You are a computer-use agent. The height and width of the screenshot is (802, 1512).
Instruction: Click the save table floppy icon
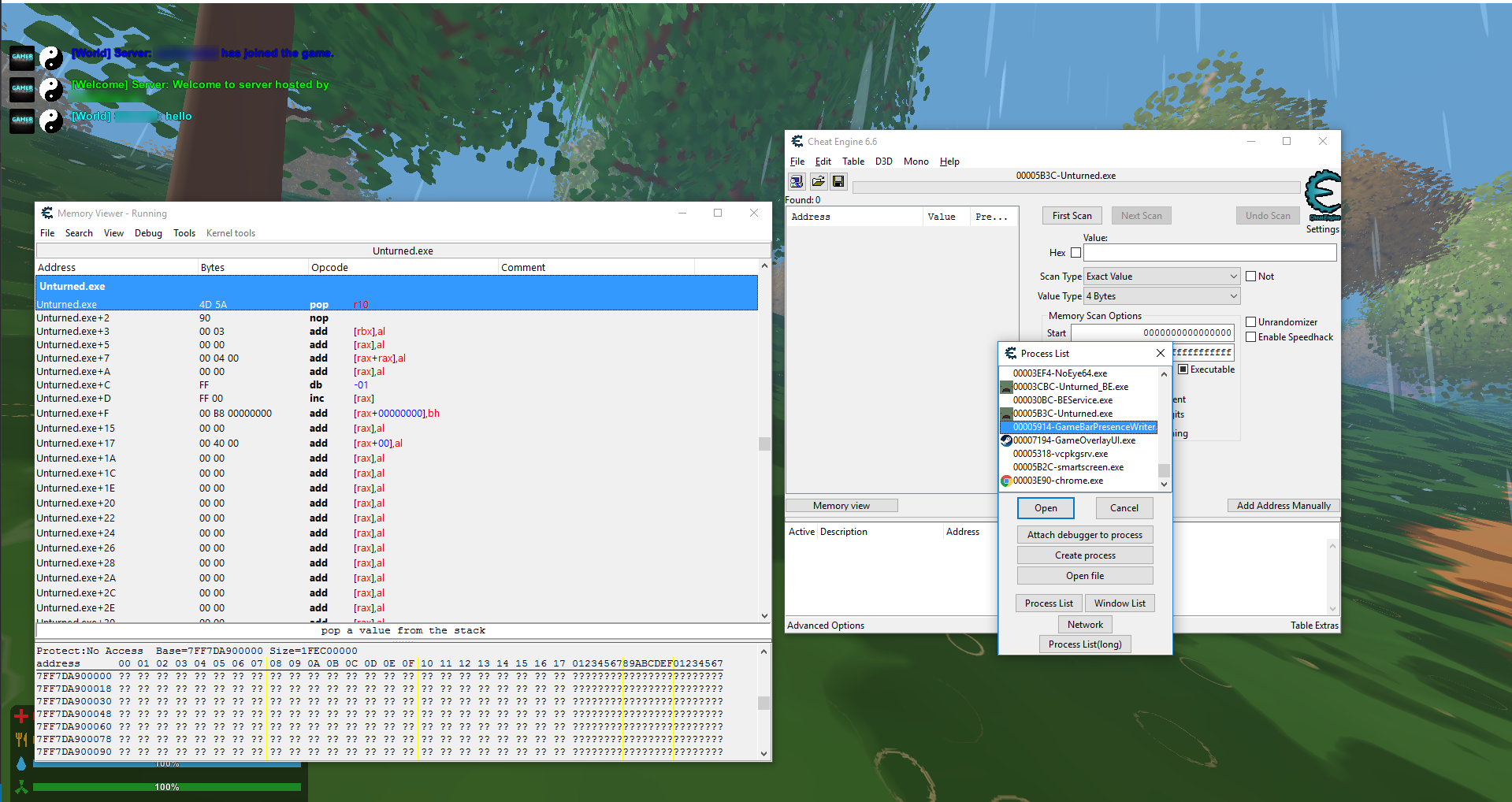[838, 181]
